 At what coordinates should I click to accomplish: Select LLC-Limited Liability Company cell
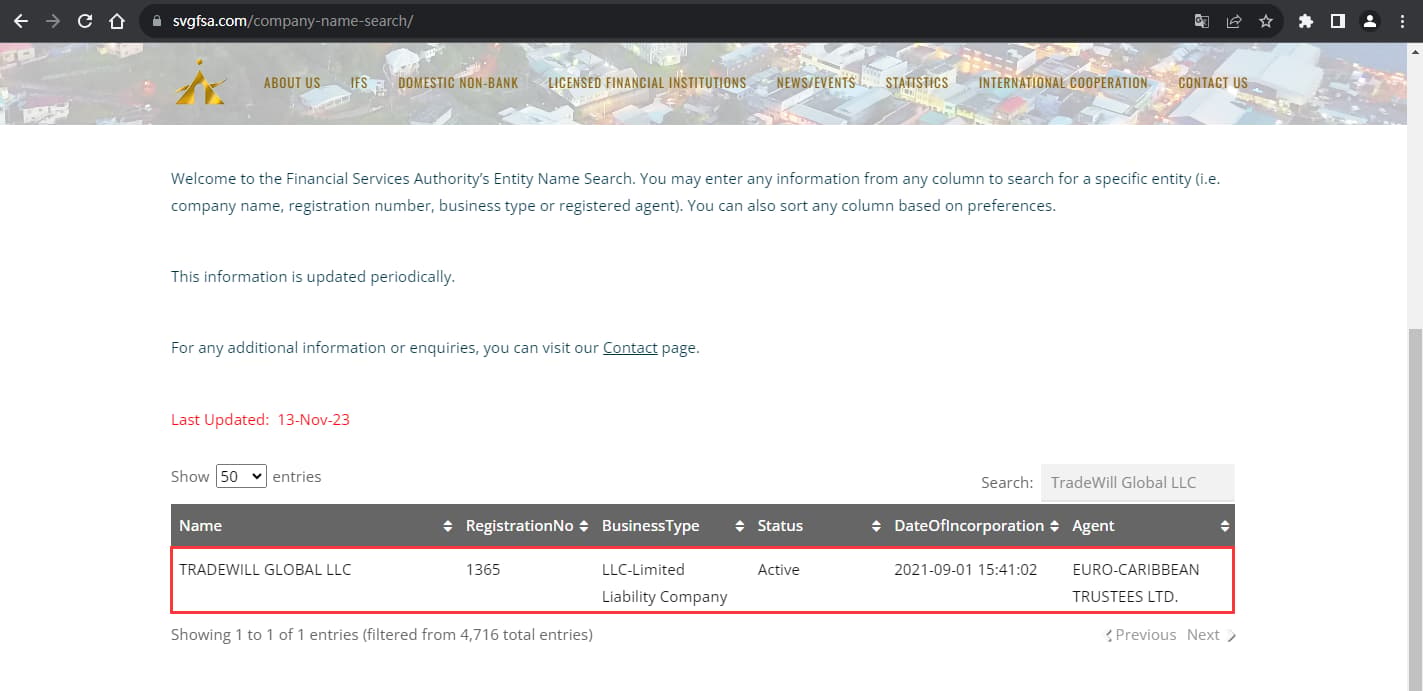(664, 583)
